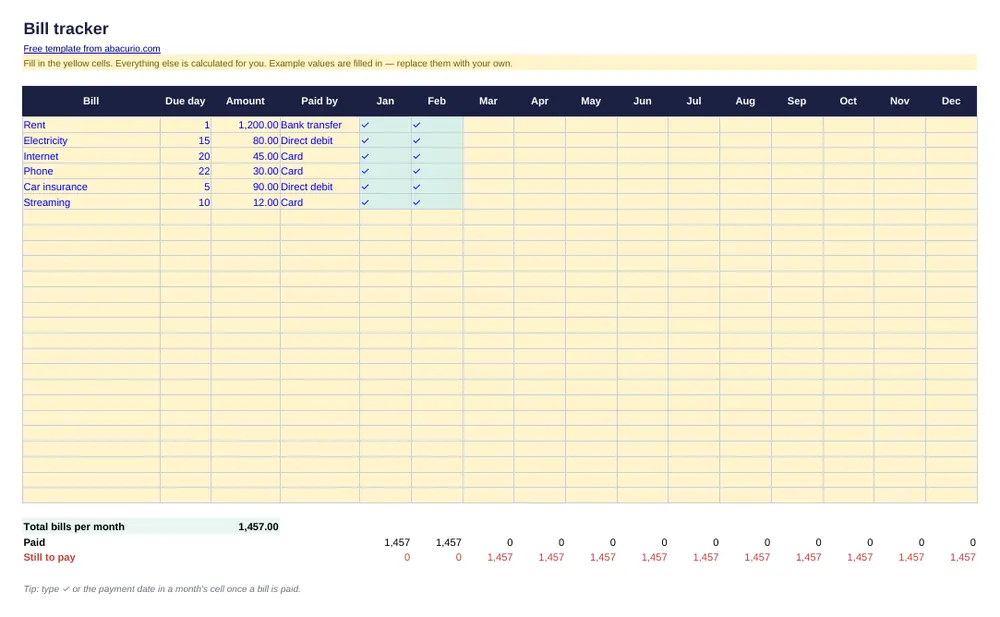Select the Jan column header

[x=385, y=101]
